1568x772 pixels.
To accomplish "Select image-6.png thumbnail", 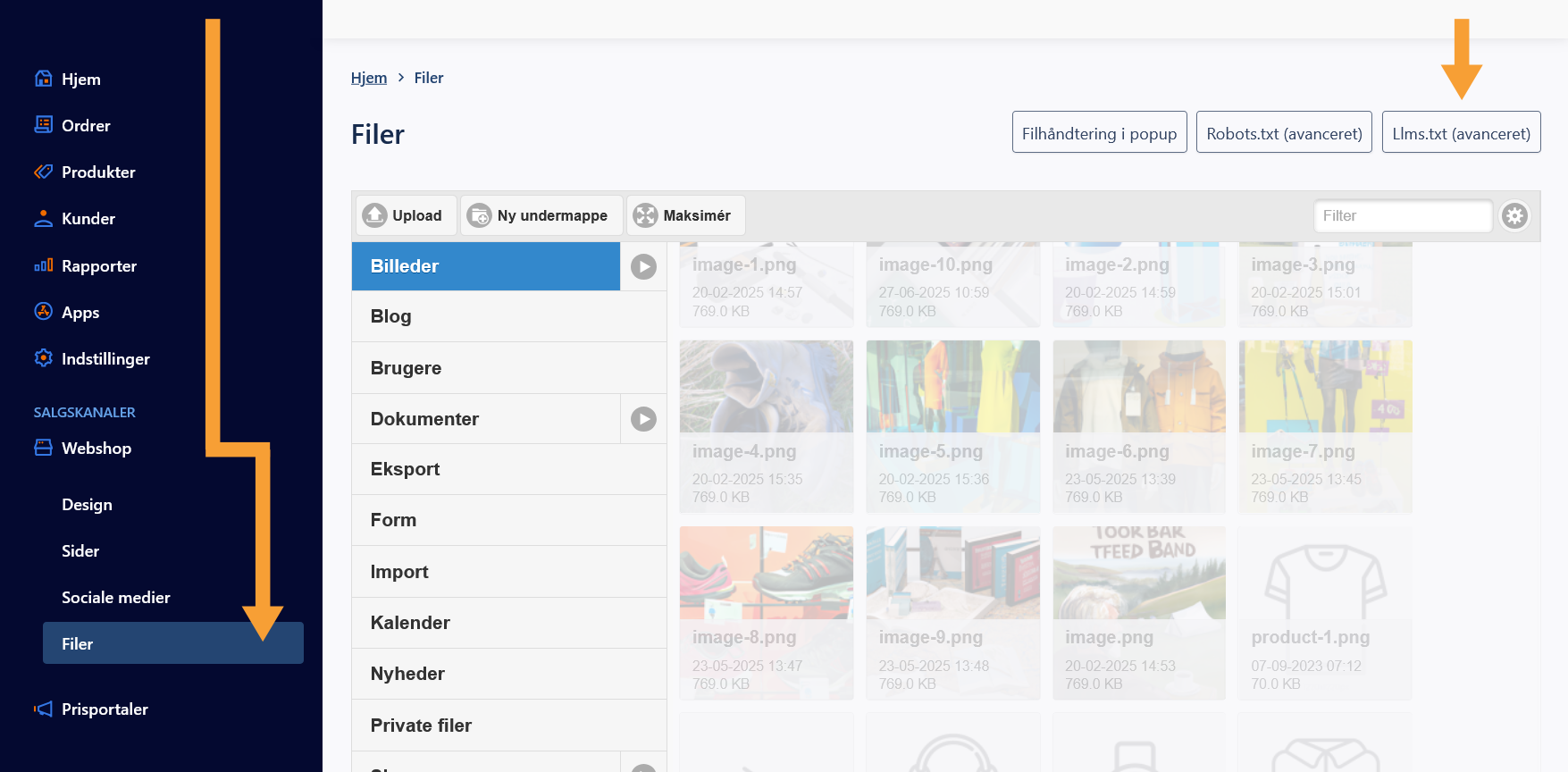I will 1139,427.
